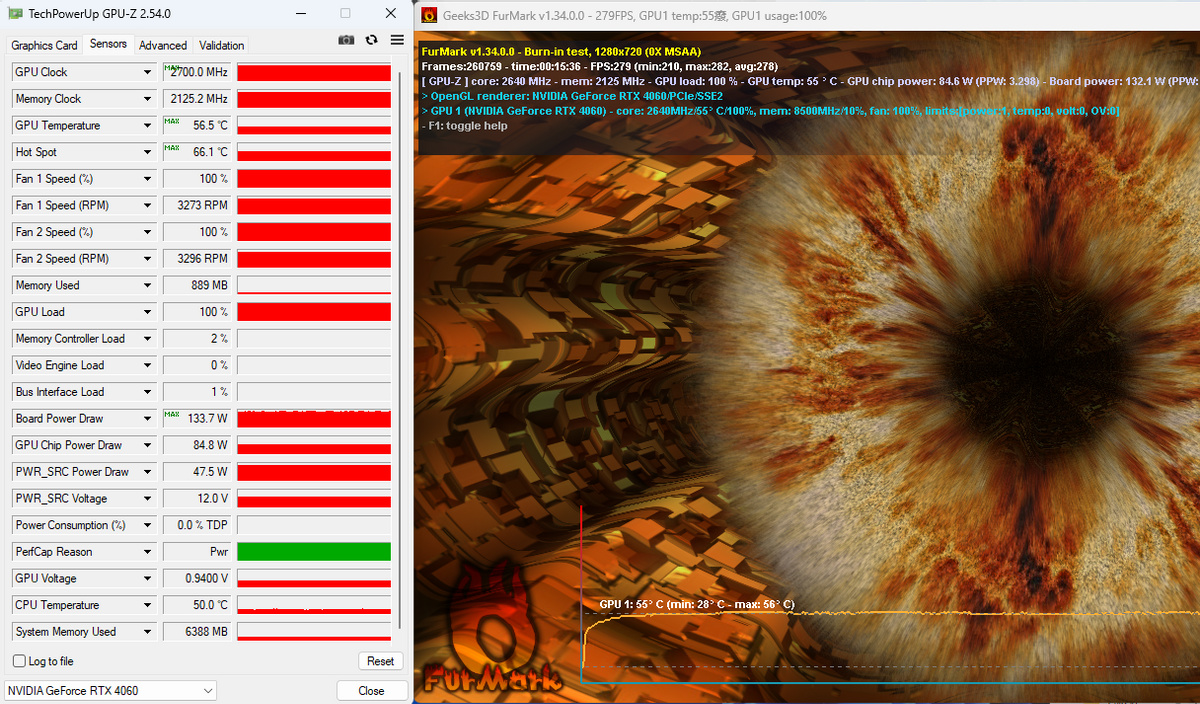
Task: Click the CPU Temperature 50.0 °C value
Action: point(197,605)
